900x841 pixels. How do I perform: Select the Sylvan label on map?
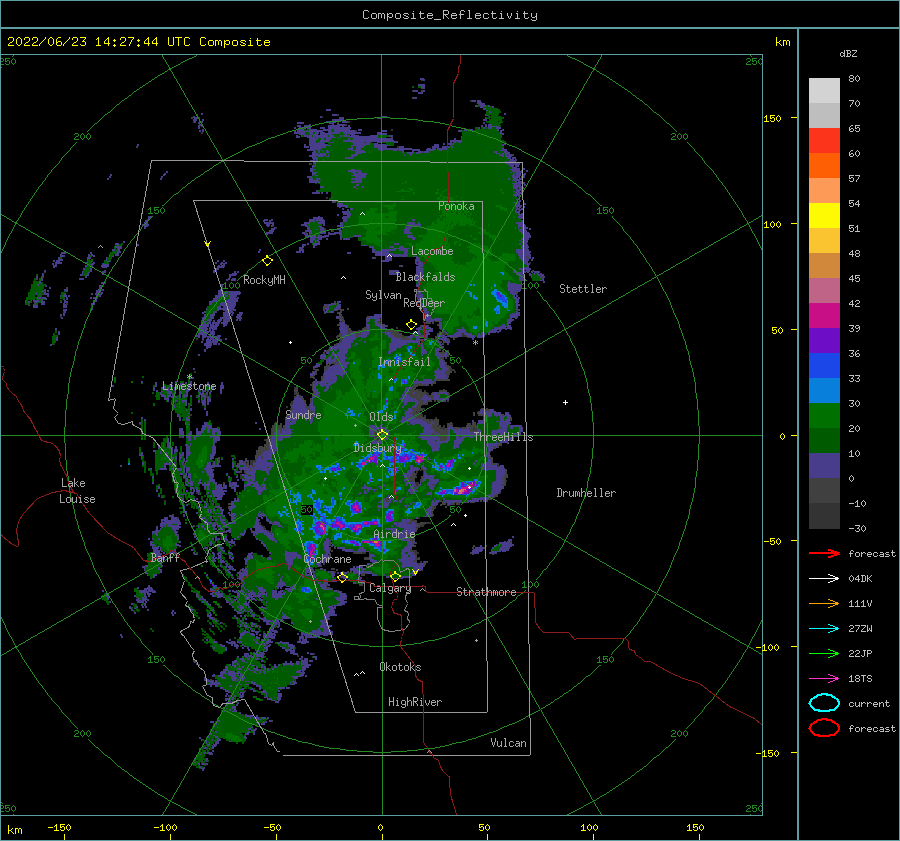[x=383, y=295]
